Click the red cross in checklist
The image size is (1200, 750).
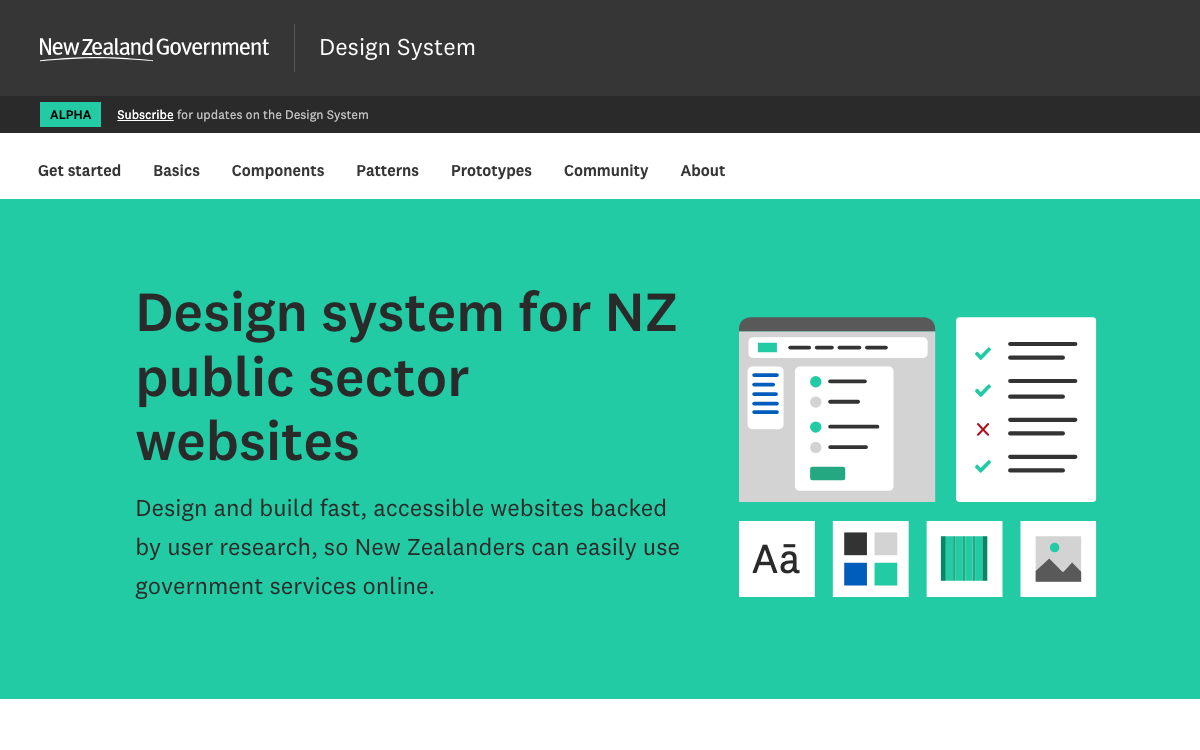click(983, 429)
